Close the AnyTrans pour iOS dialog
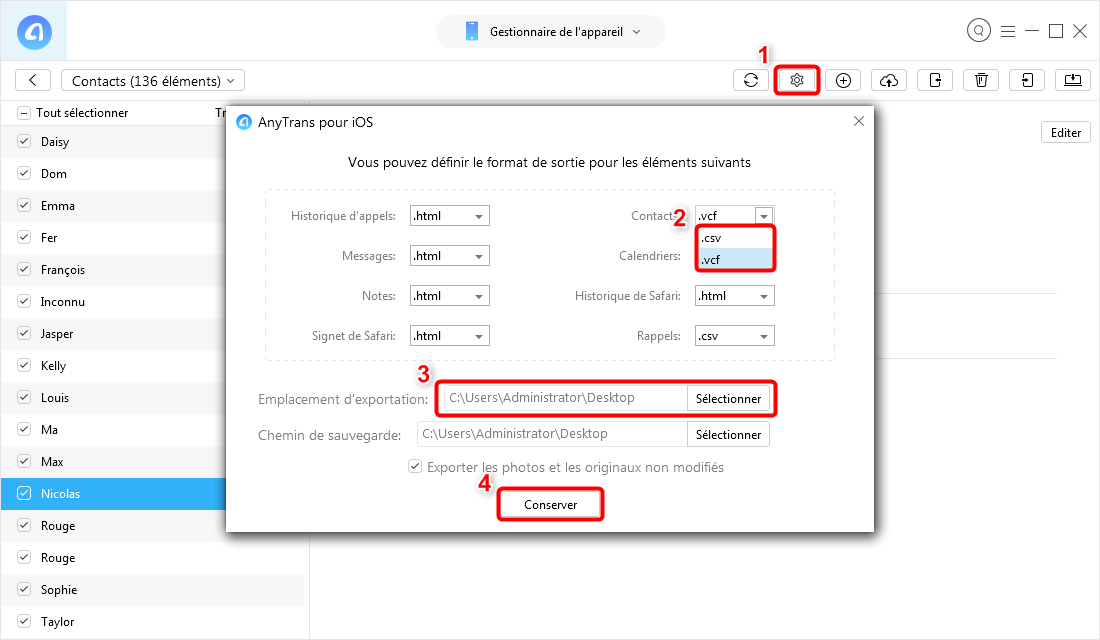Image resolution: width=1100 pixels, height=640 pixels. coord(859,121)
